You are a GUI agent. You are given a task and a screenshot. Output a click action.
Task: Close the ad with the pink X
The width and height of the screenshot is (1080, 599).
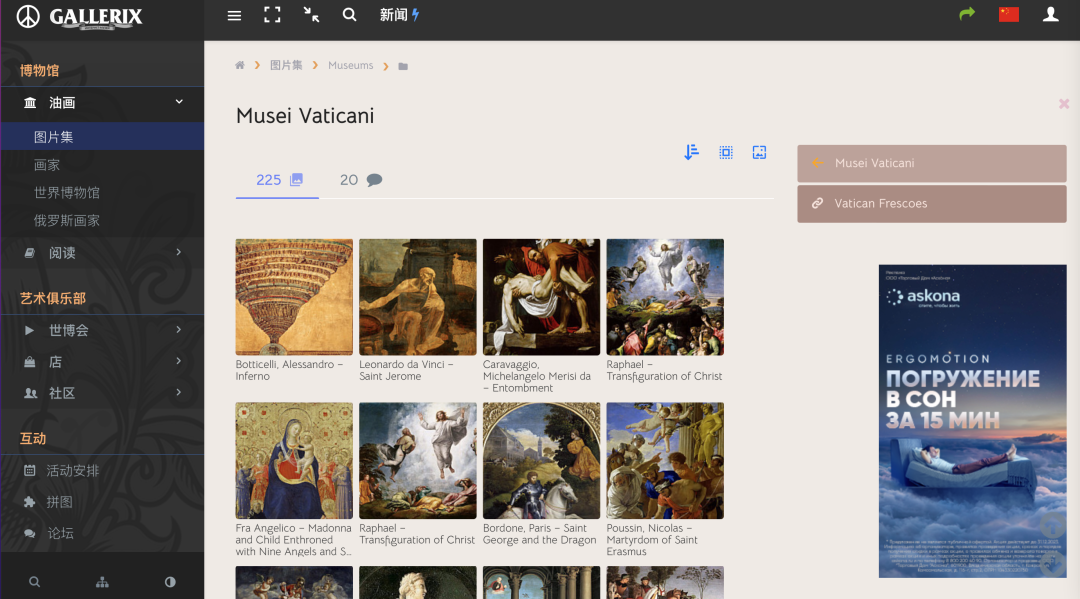coord(1064,104)
